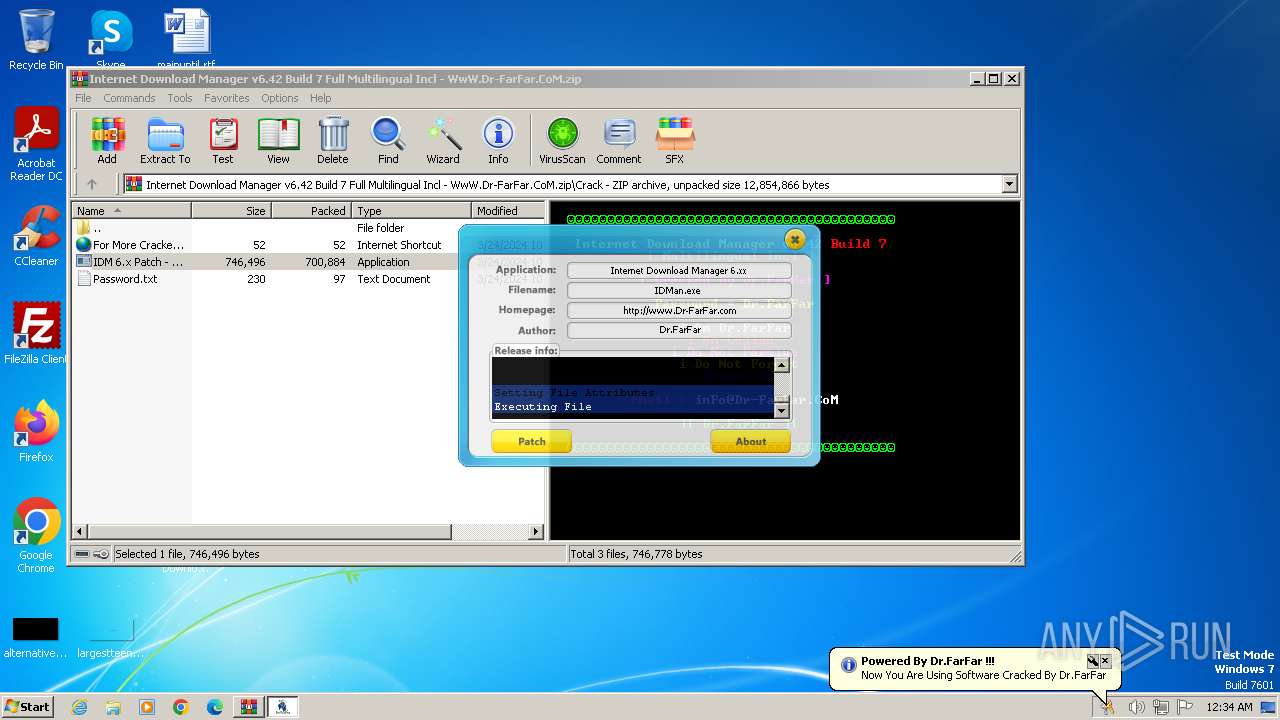Click Release info scrollbar up arrow
Image resolution: width=1280 pixels, height=720 pixels.
coord(782,365)
